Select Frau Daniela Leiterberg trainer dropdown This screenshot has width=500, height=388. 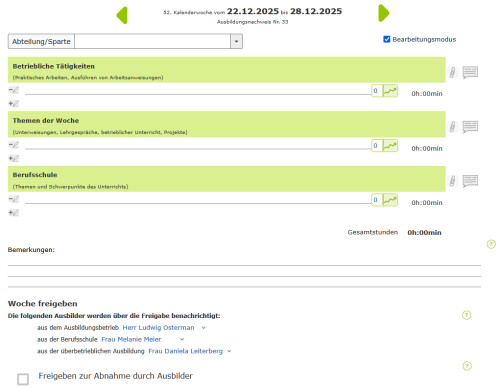pyautogui.click(x=190, y=351)
